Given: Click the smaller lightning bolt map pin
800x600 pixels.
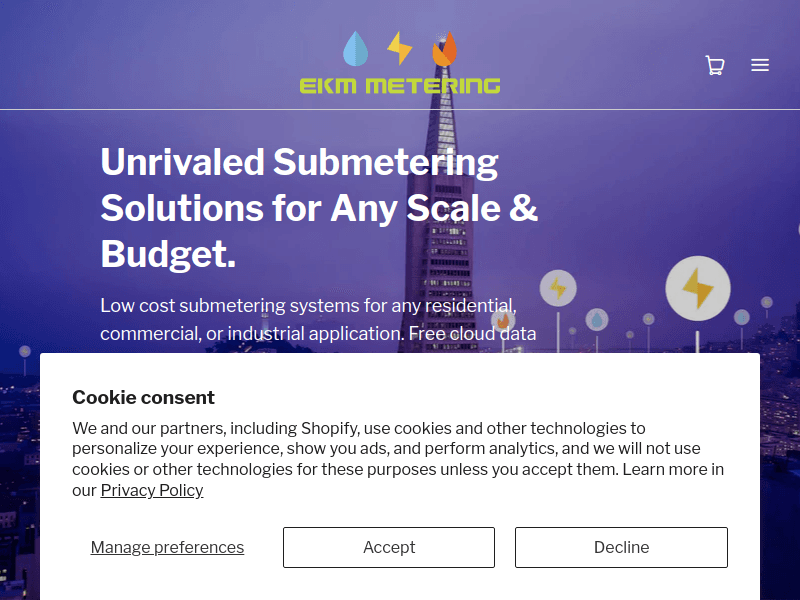Looking at the screenshot, I should [557, 289].
